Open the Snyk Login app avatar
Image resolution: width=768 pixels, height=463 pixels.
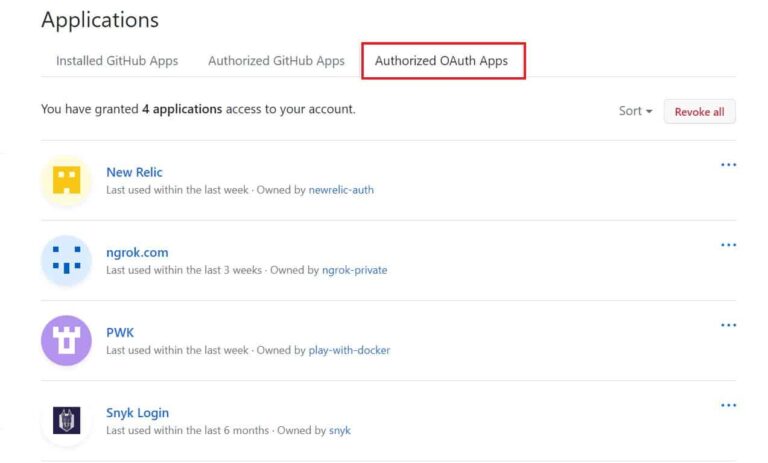click(x=66, y=420)
